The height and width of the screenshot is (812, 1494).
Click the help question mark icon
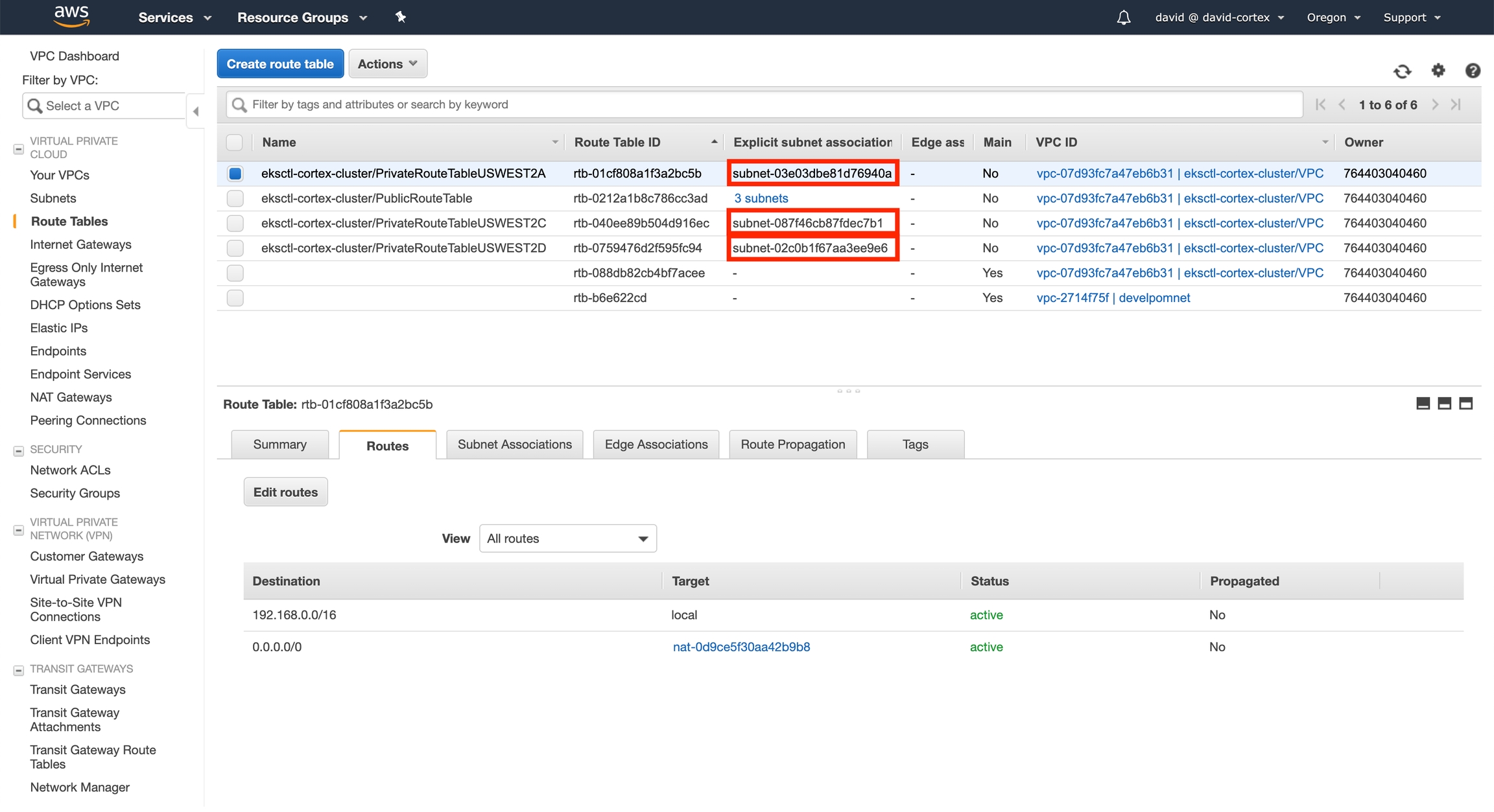pos(1472,70)
